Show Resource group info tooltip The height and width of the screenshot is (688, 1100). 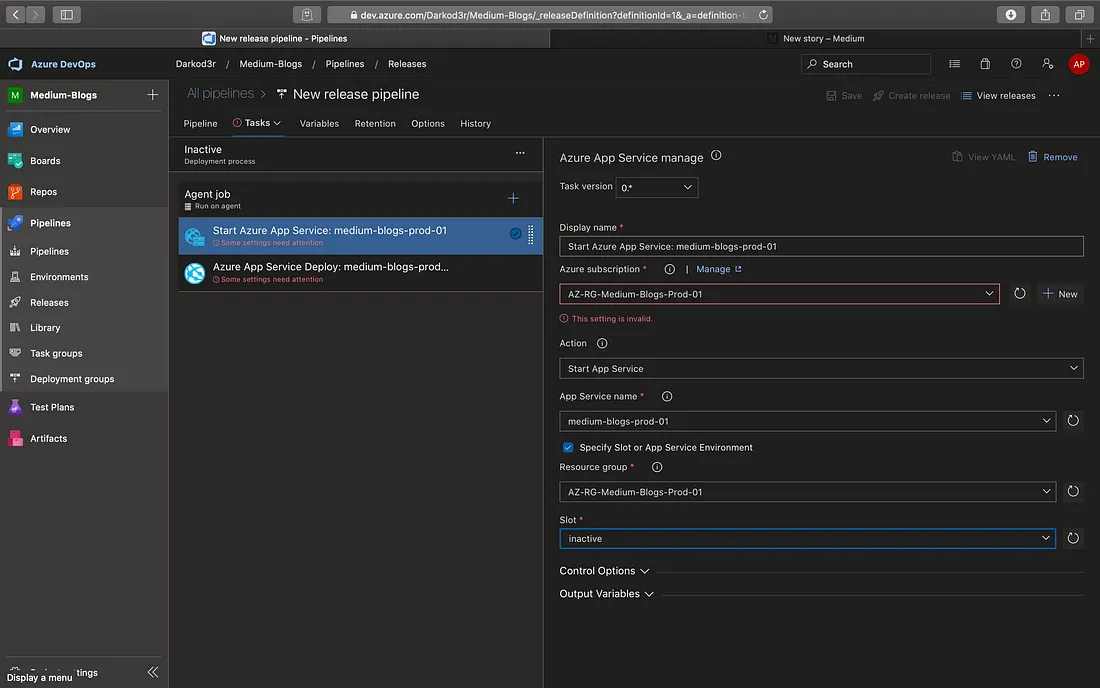[657, 467]
